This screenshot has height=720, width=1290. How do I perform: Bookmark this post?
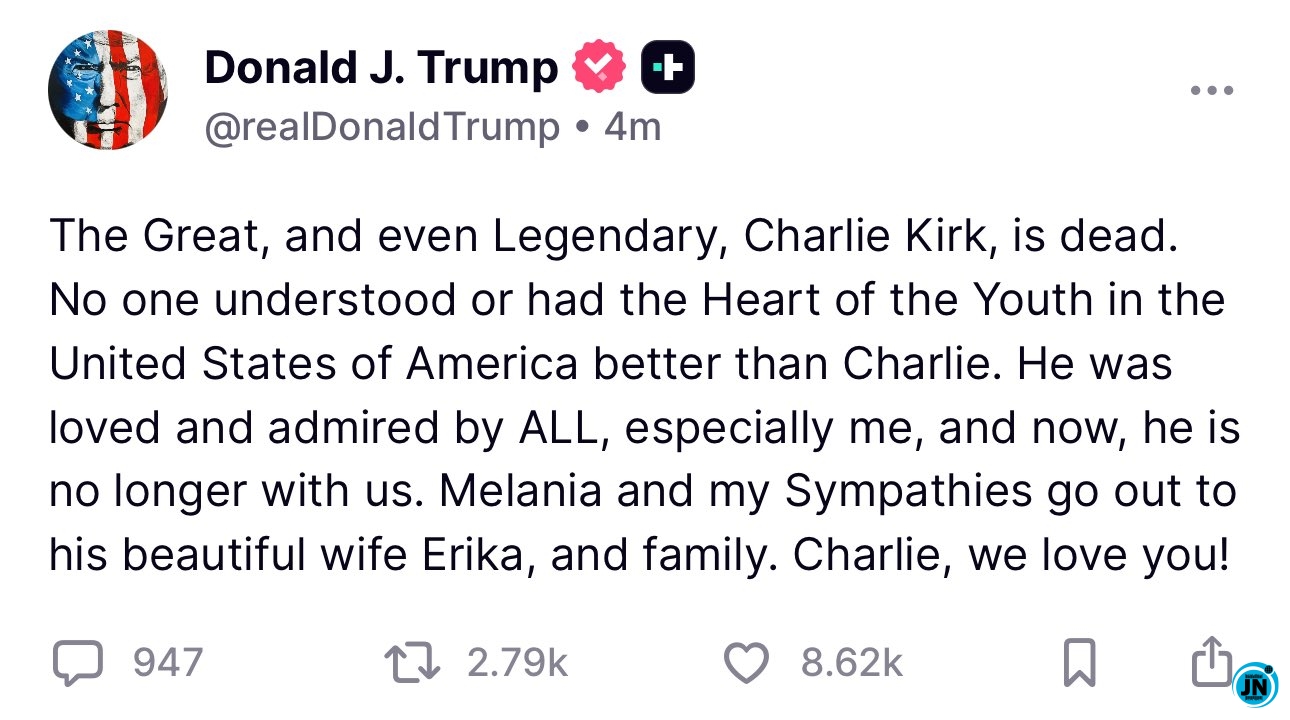click(1078, 663)
